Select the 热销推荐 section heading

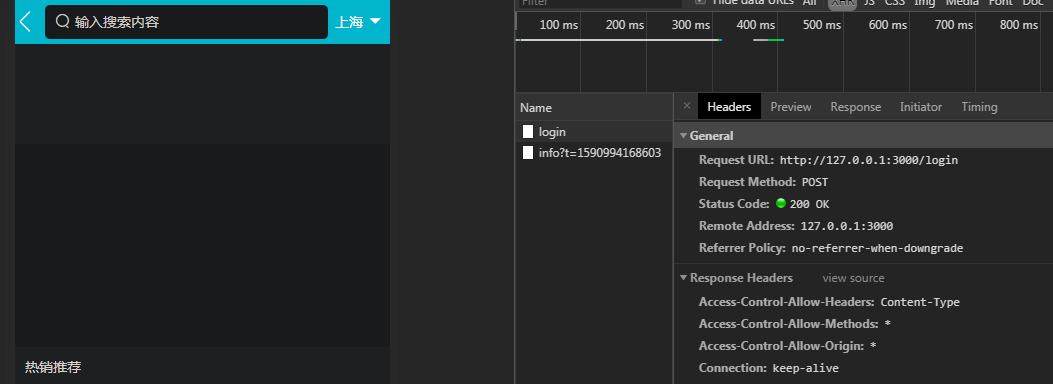[x=53, y=367]
